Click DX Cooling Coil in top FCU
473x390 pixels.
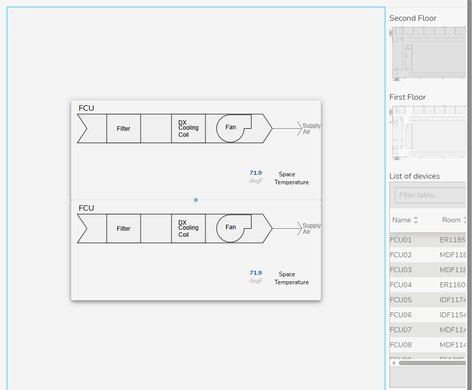coord(188,129)
